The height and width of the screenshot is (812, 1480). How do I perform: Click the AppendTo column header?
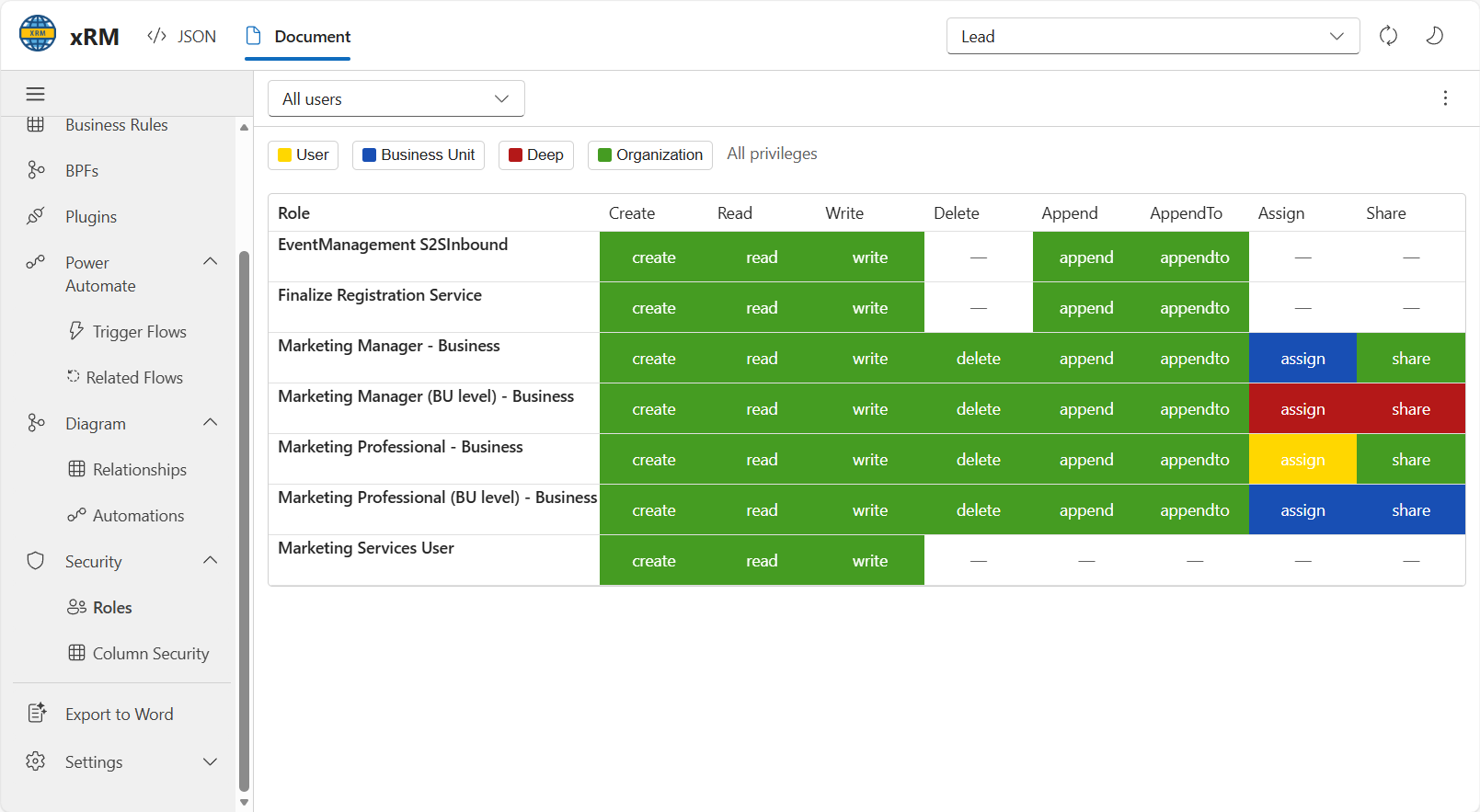click(1186, 213)
